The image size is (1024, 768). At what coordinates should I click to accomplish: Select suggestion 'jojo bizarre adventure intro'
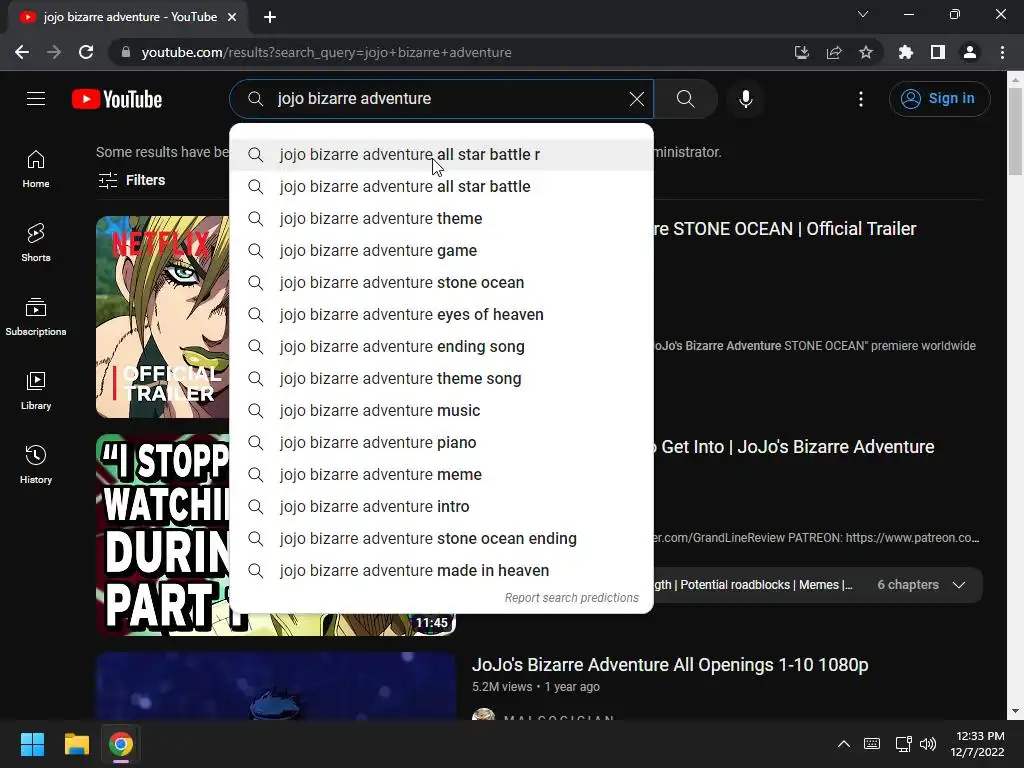441,507
